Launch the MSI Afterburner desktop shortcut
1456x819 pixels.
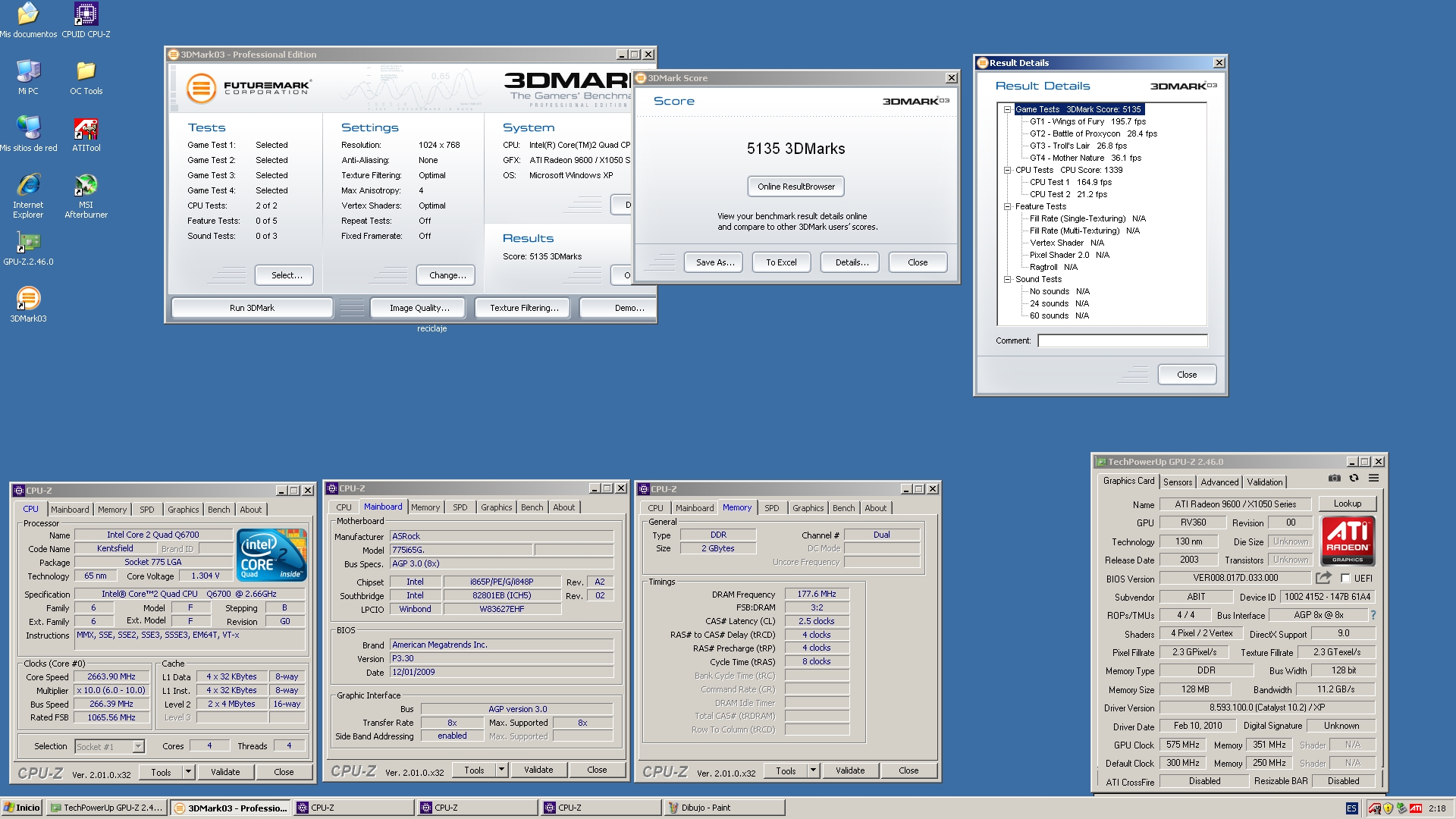pos(86,196)
